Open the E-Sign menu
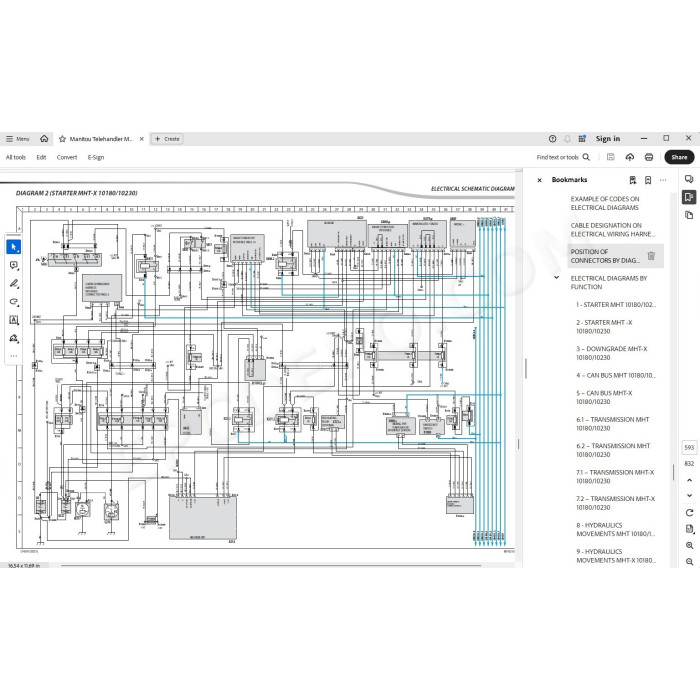 tap(96, 157)
